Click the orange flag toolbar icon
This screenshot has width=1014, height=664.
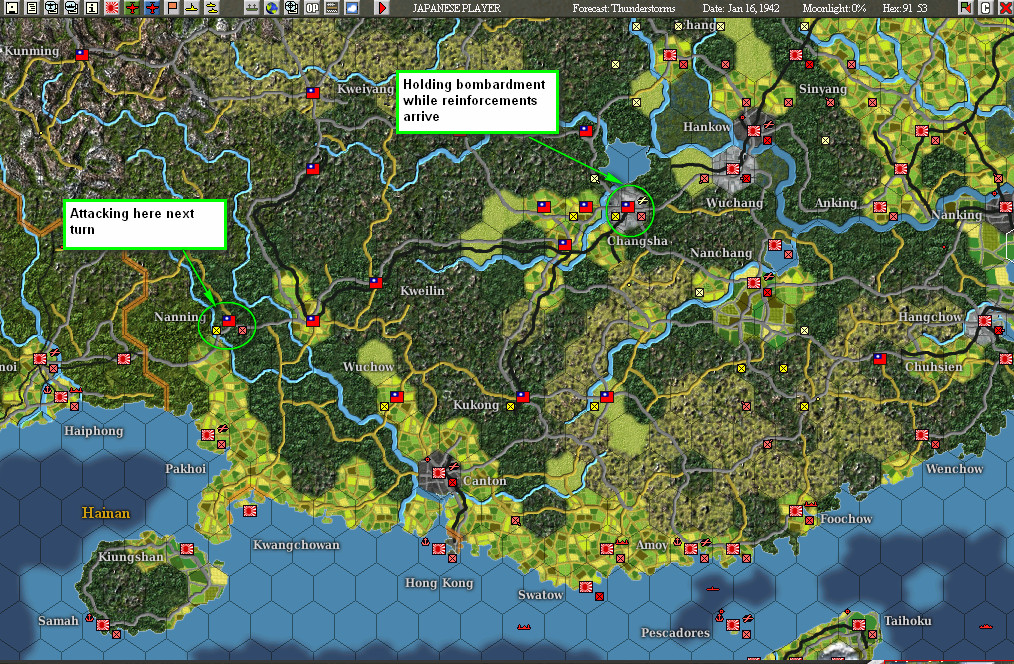tap(172, 8)
